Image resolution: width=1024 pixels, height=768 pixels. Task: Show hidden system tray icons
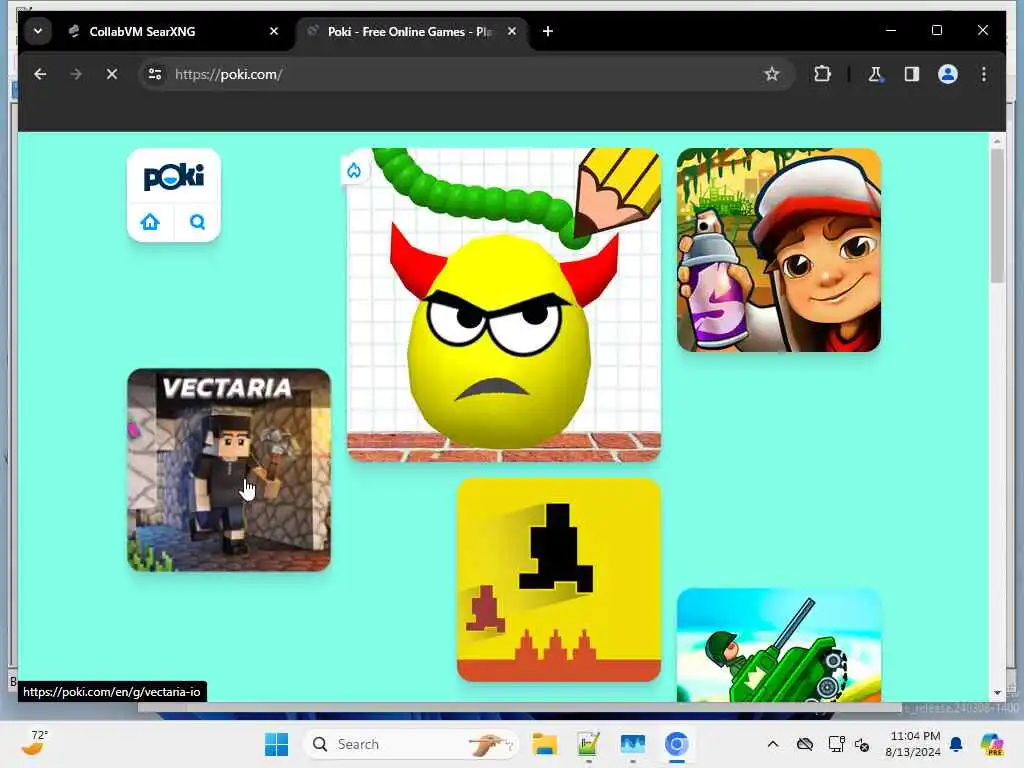click(x=773, y=744)
